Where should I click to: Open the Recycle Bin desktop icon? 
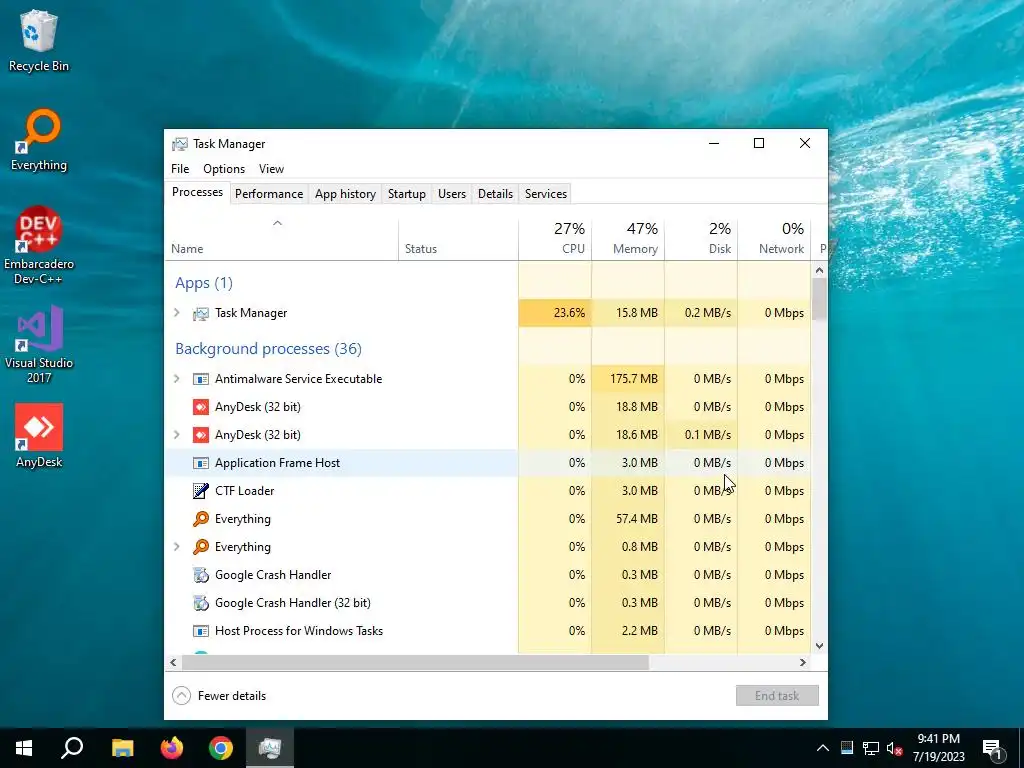[39, 40]
